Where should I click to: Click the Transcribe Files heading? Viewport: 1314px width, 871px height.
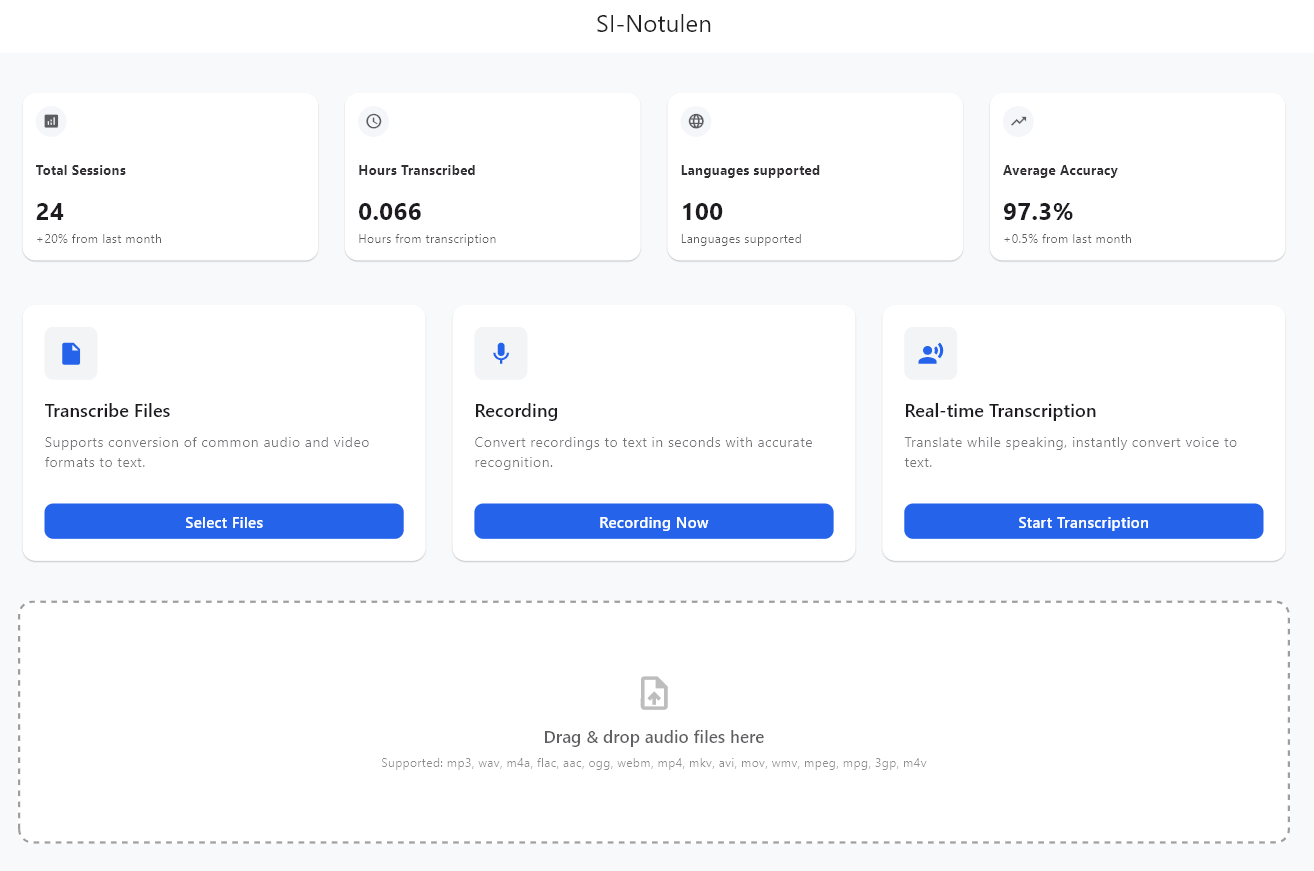point(108,411)
